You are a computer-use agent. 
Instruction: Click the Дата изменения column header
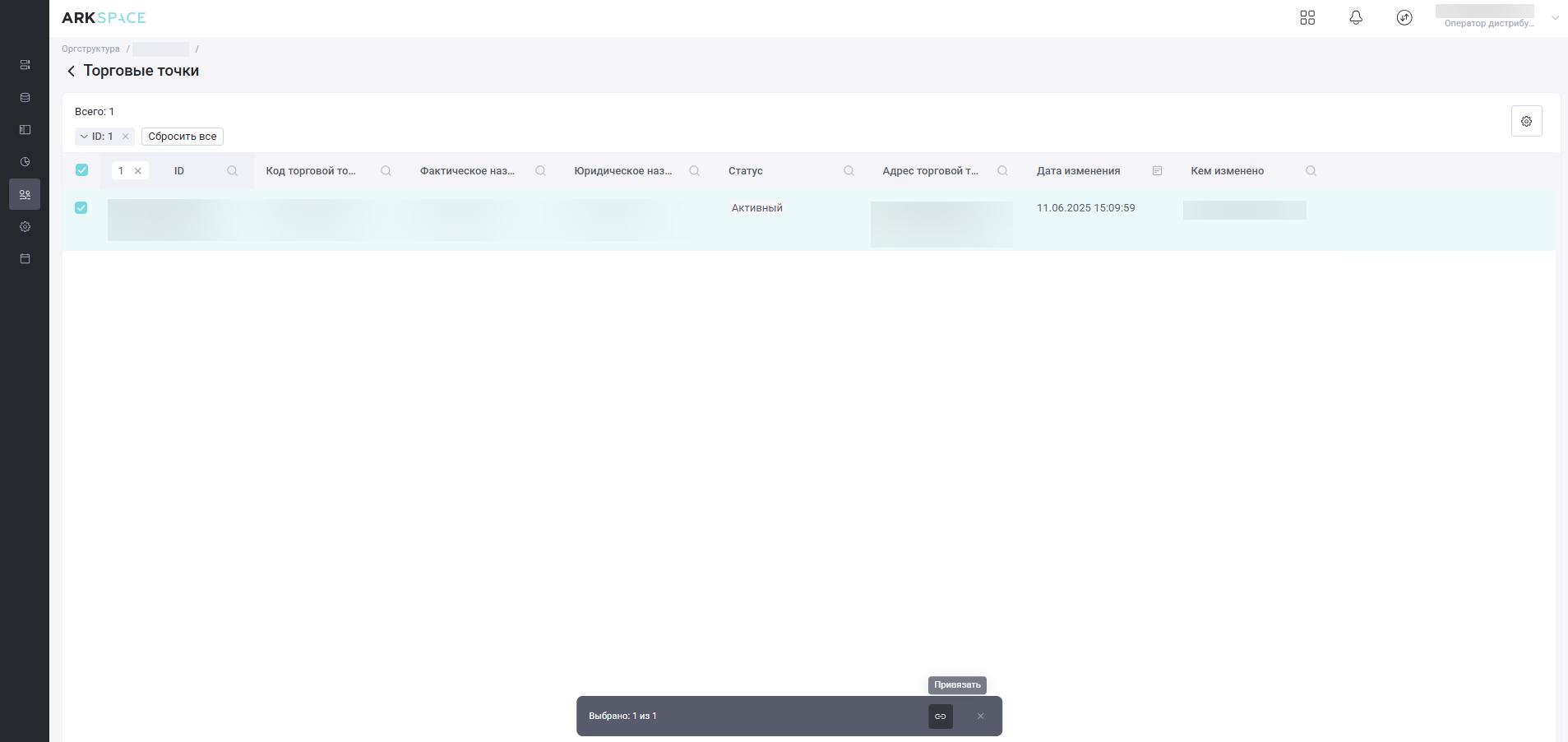click(1078, 171)
